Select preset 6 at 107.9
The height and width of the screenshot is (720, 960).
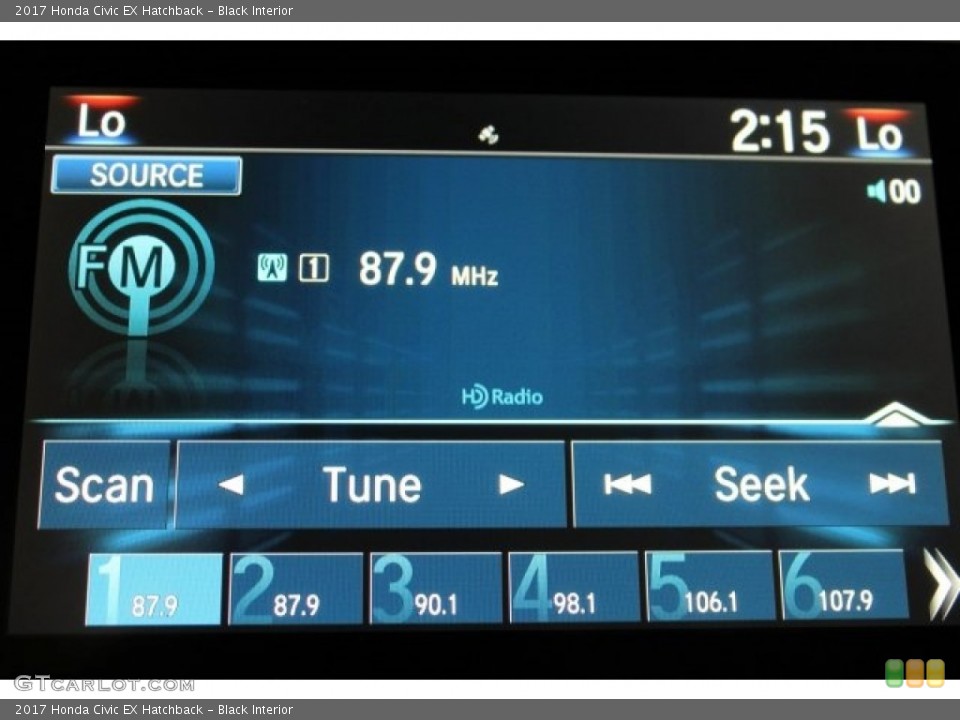pos(844,584)
